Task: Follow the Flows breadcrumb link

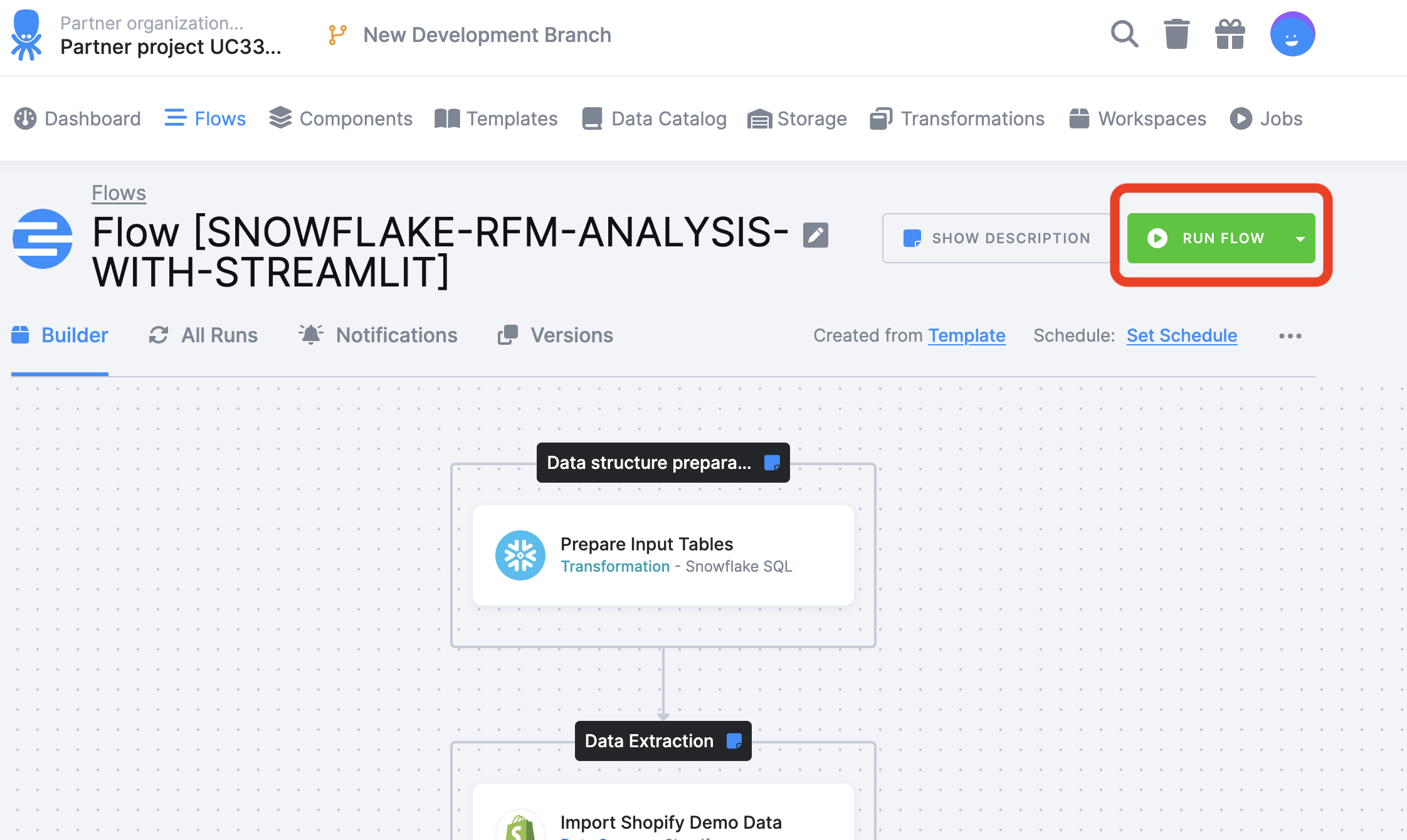Action: 119,193
